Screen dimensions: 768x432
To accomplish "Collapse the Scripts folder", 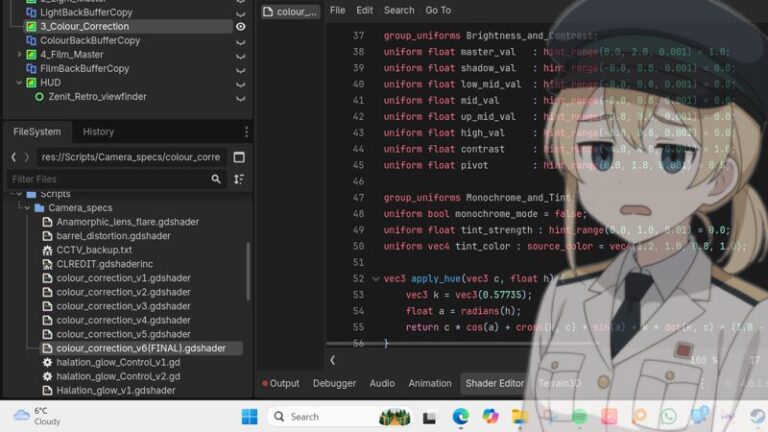I will click(19, 194).
